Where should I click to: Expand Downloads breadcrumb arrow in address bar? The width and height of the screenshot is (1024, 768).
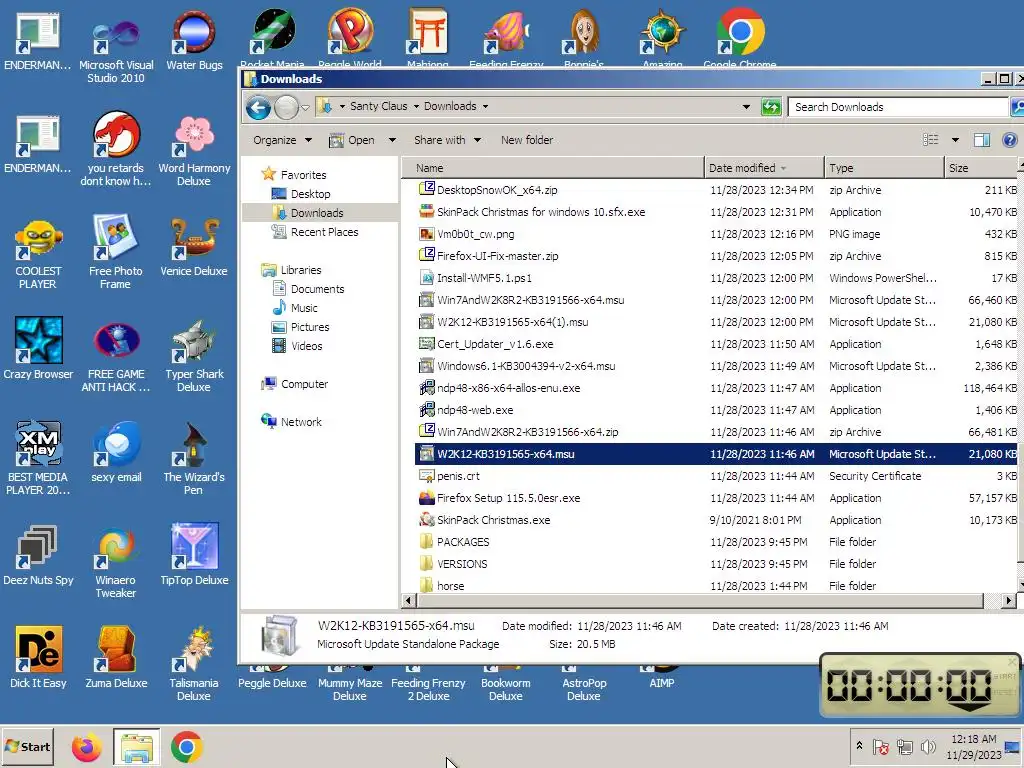[x=485, y=107]
